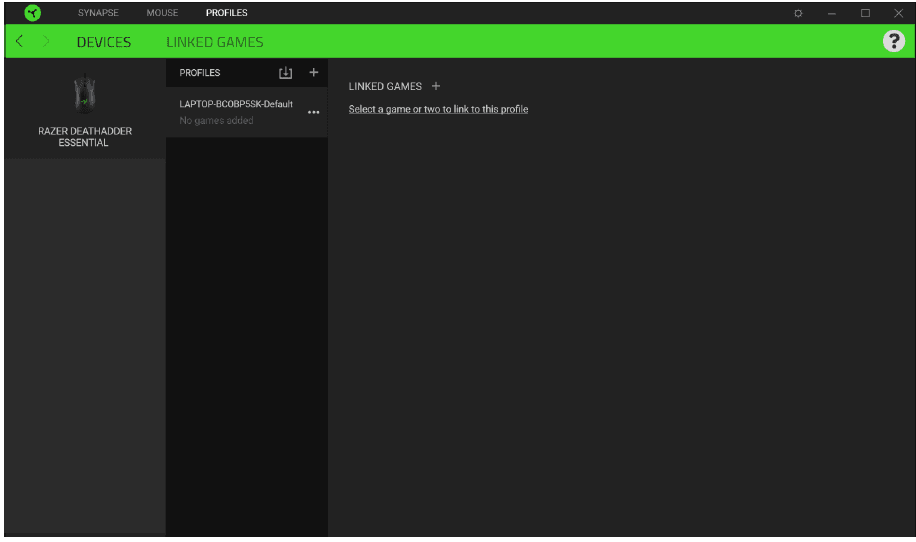Add a new profile with the plus icon
The image size is (916, 542).
coord(313,73)
